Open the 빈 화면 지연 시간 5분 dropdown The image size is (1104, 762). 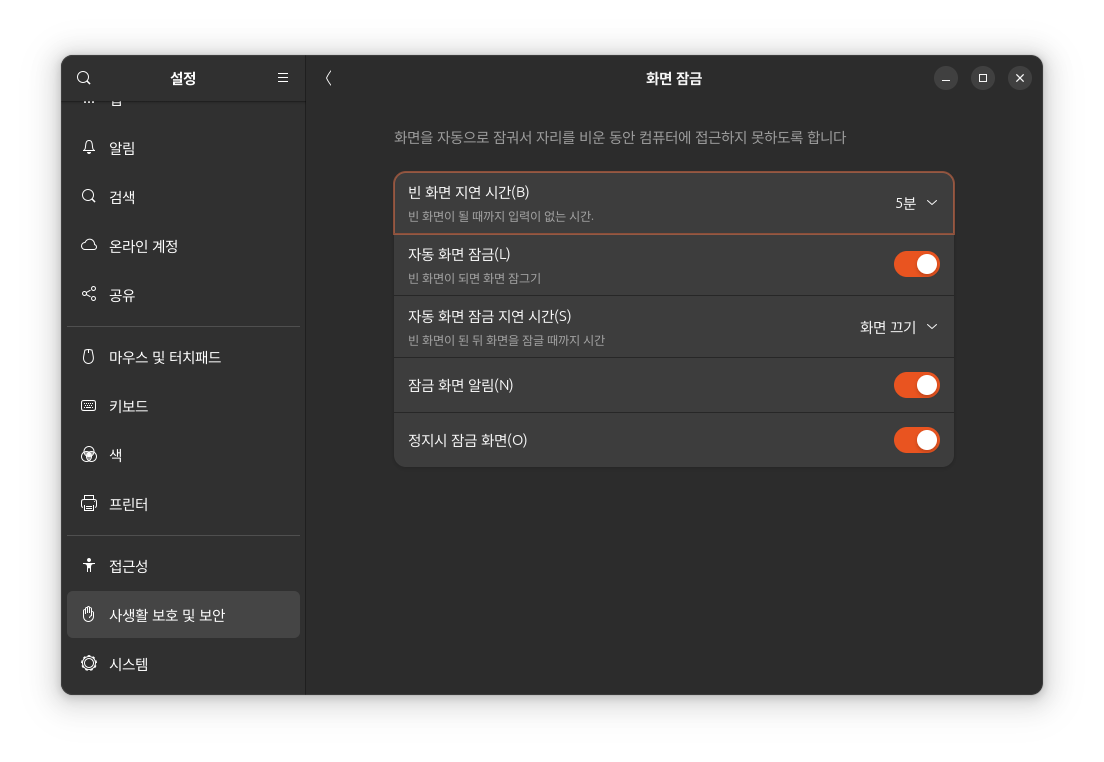[x=916, y=203]
